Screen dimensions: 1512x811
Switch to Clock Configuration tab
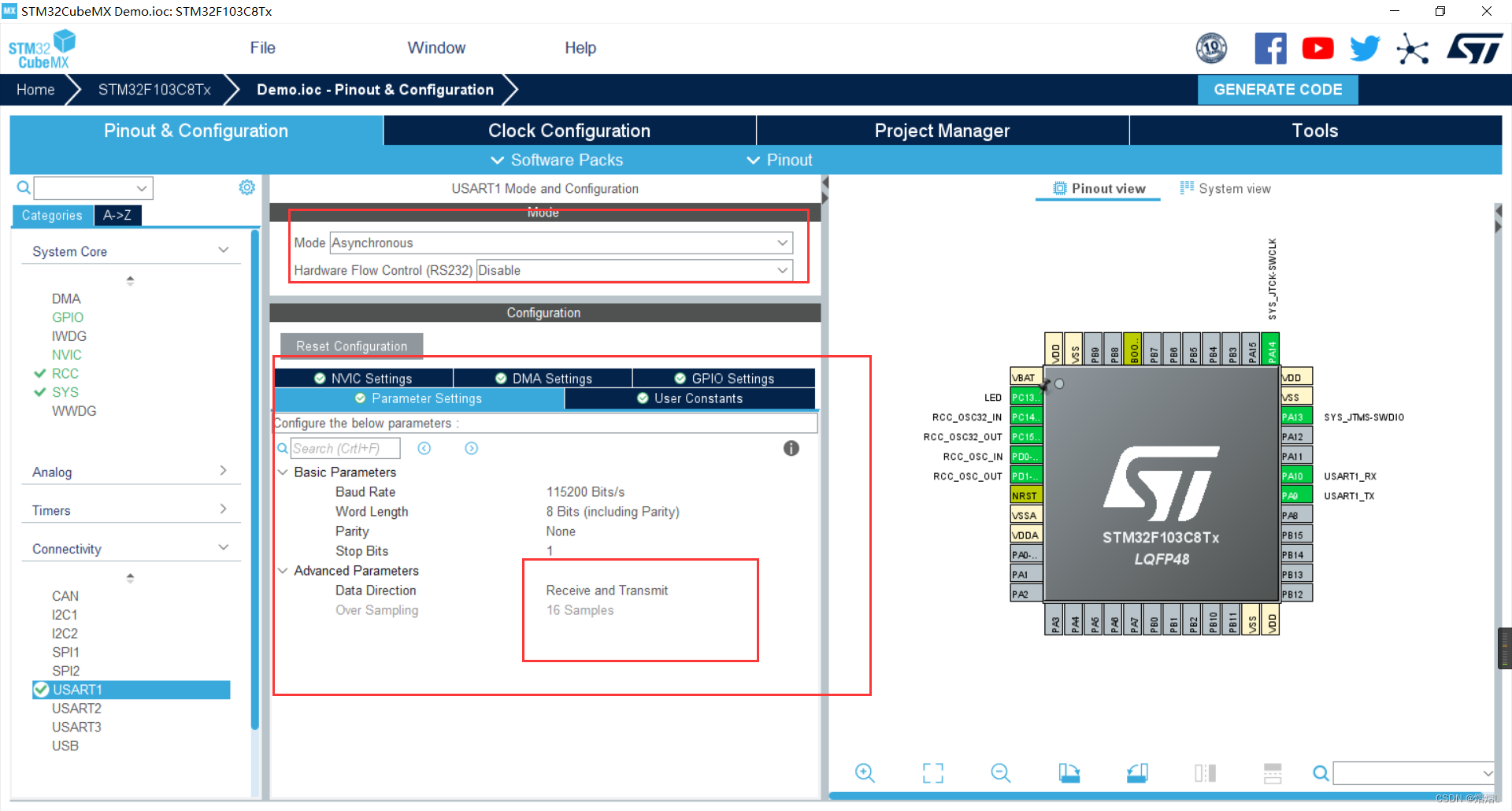pyautogui.click(x=569, y=131)
